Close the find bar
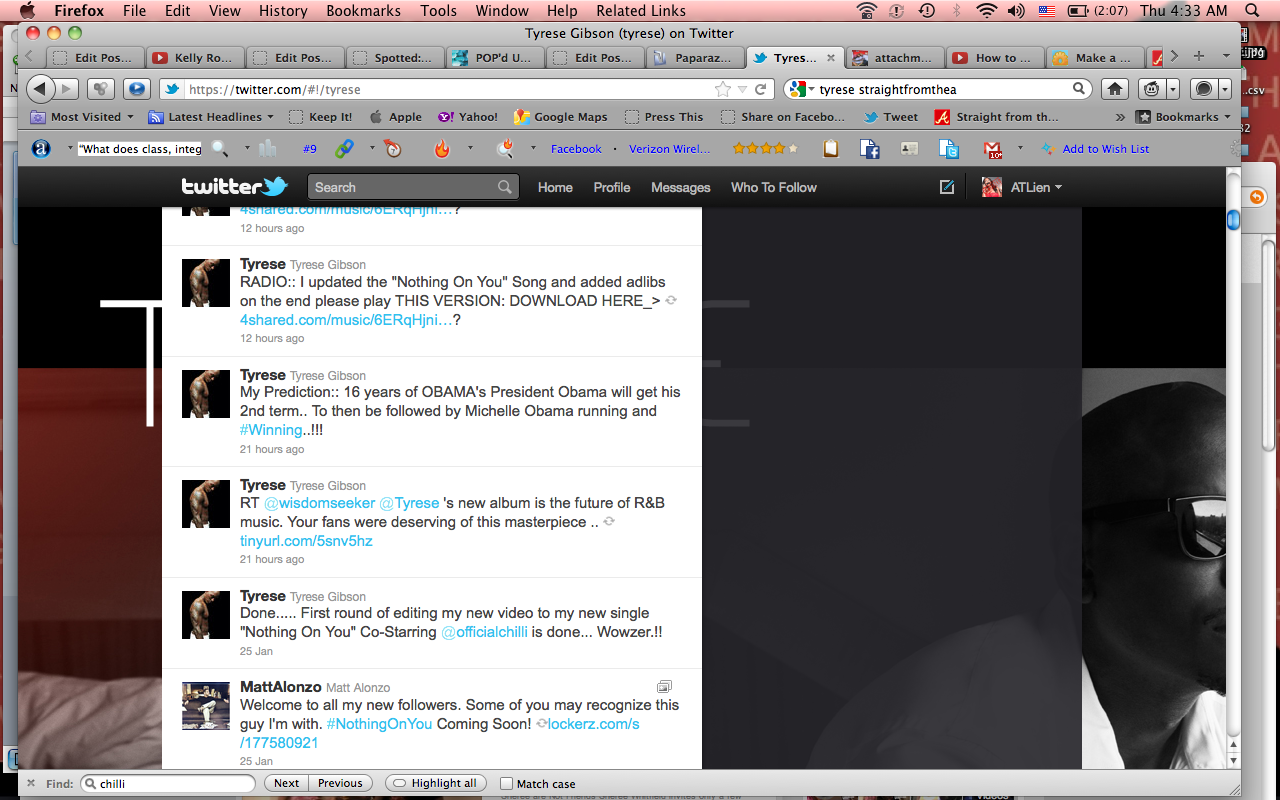 coord(31,783)
